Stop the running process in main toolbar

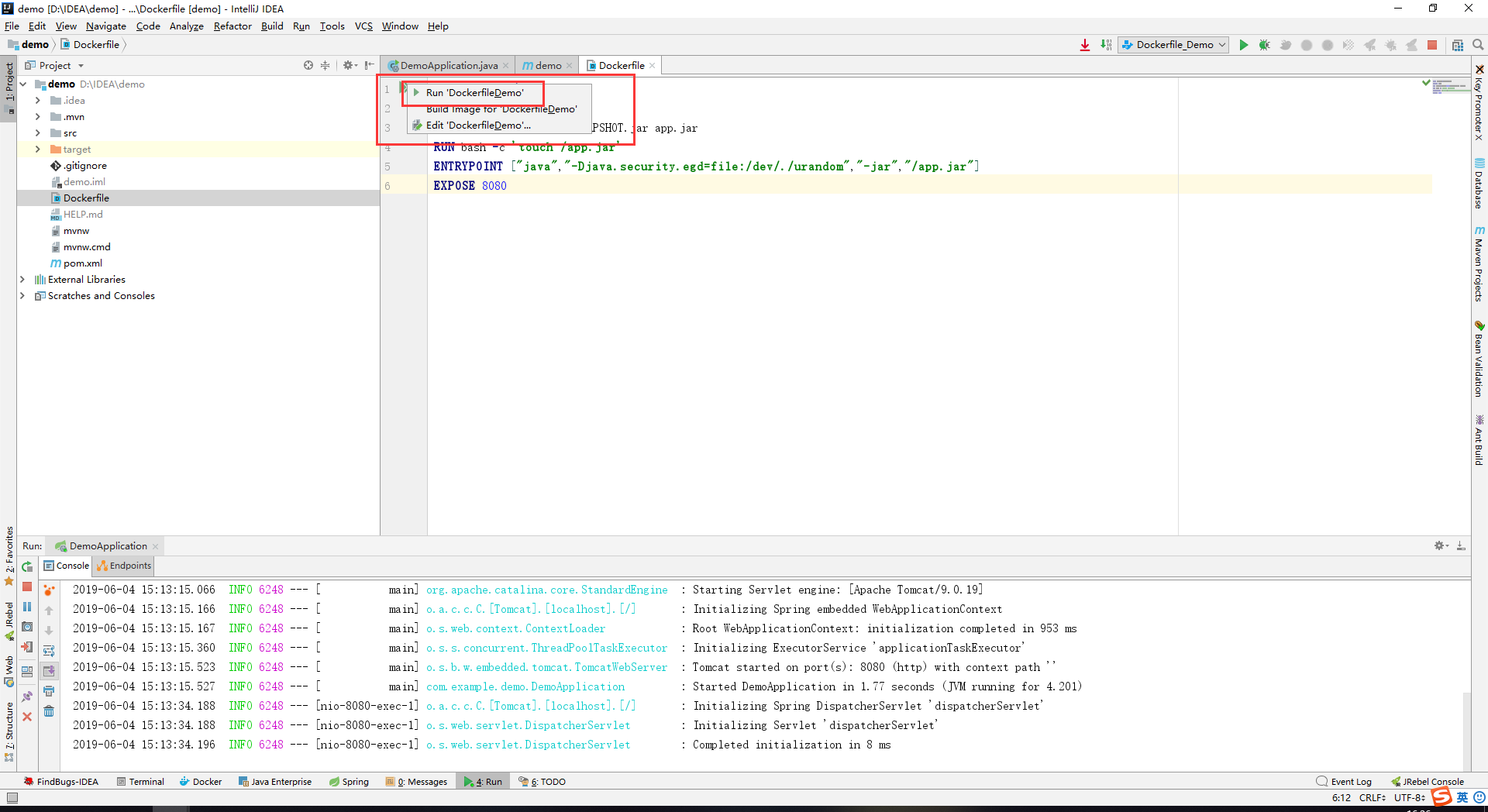click(1432, 45)
